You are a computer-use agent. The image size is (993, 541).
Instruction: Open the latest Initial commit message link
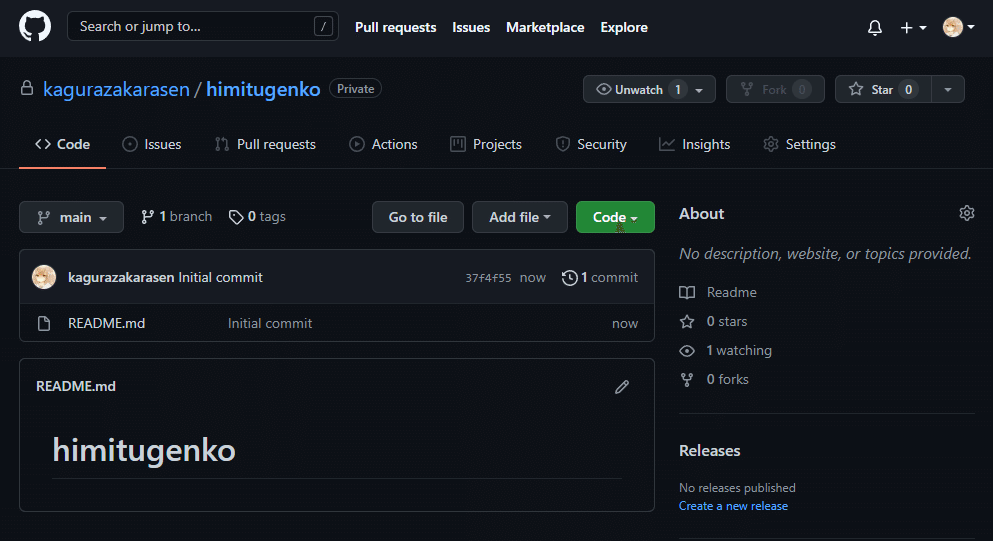(x=220, y=277)
